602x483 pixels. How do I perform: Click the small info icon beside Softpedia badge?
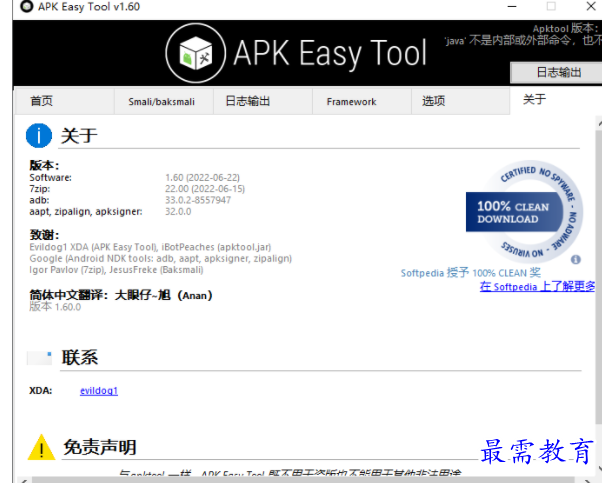click(576, 260)
